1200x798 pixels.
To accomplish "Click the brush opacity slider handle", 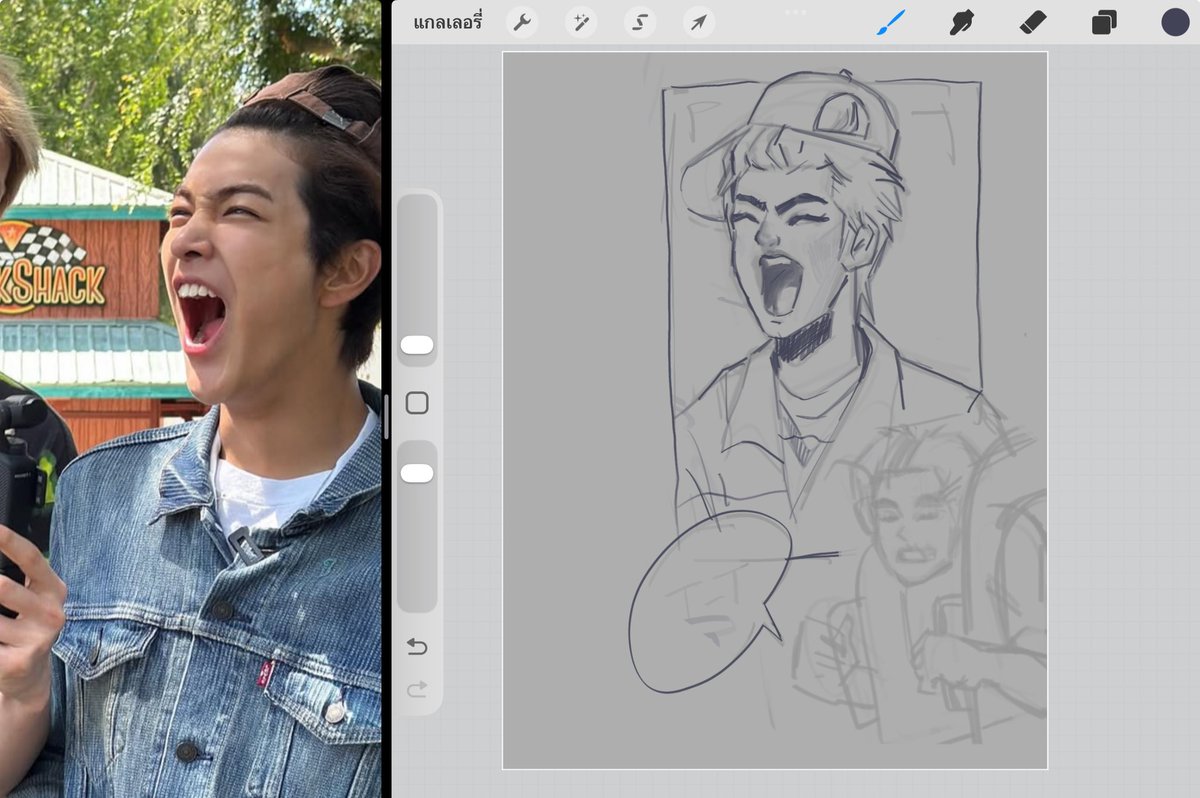I will tap(417, 473).
